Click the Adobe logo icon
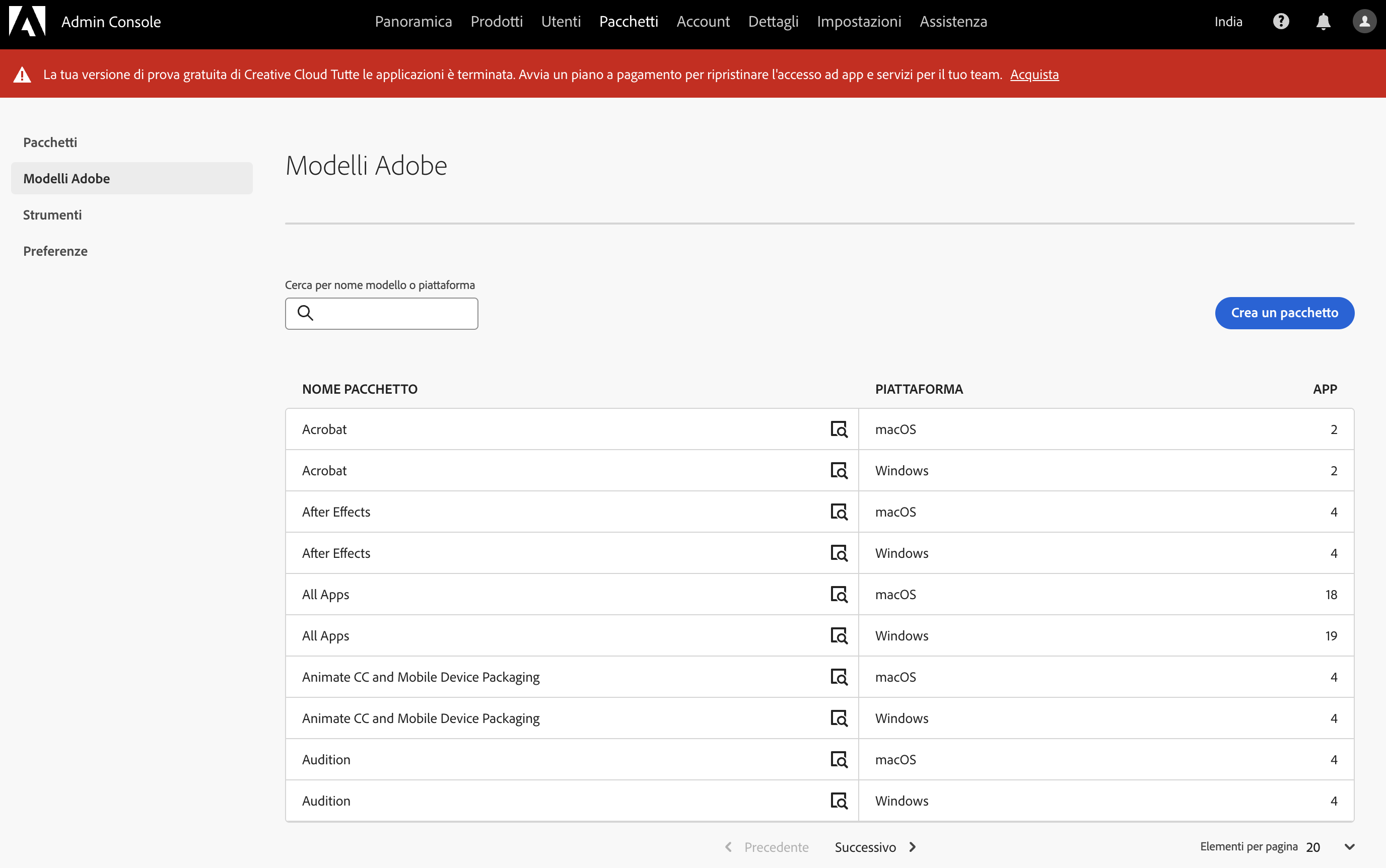The width and height of the screenshot is (1386, 868). click(27, 21)
